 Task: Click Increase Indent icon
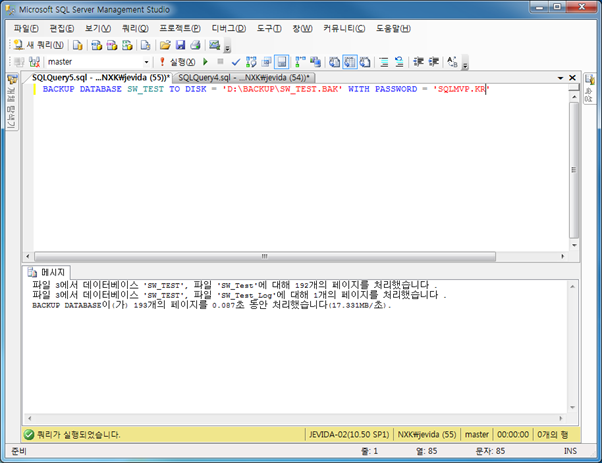click(433, 62)
